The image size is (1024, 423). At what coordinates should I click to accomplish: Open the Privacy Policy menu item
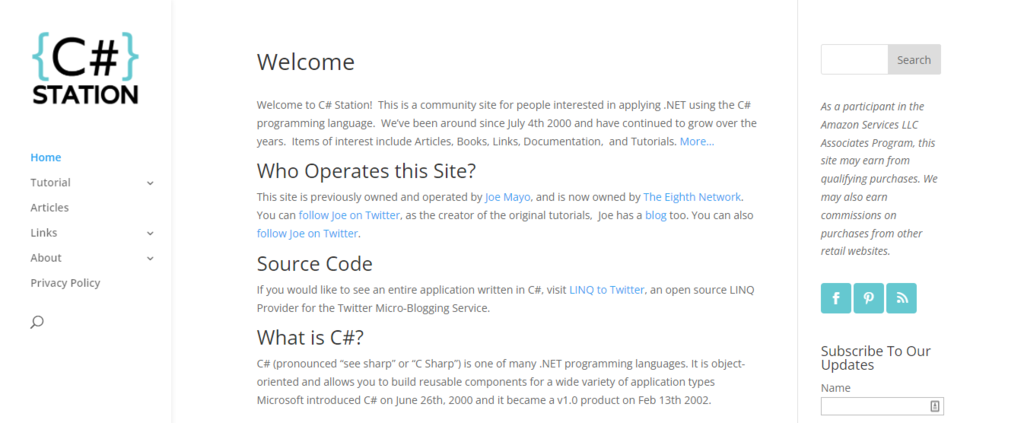(x=65, y=283)
